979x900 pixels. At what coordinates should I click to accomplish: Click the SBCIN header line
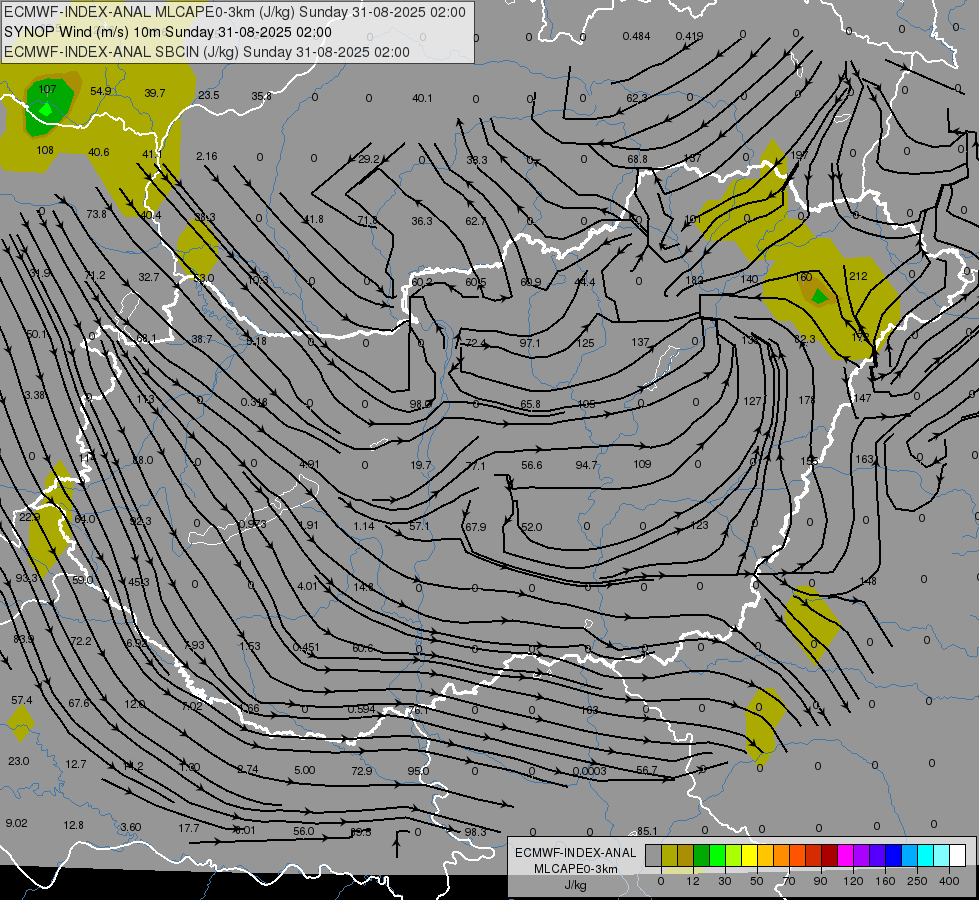[207, 52]
